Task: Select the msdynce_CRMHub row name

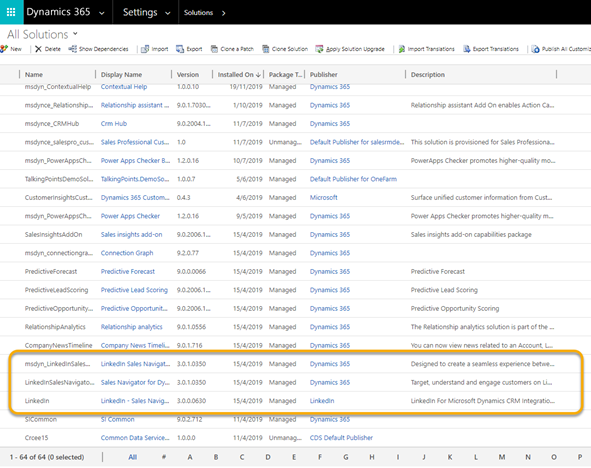Action: pos(52,124)
